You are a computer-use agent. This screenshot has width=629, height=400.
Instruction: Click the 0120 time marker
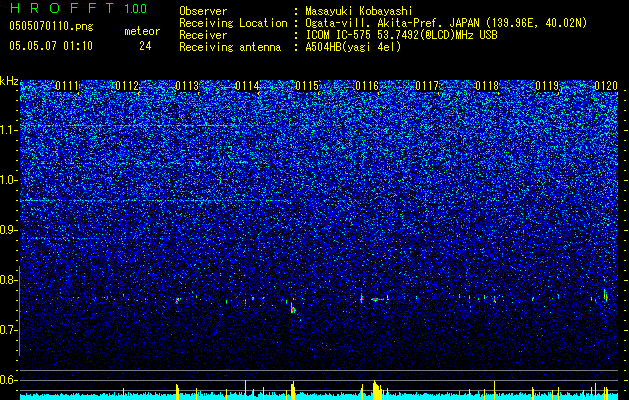tap(606, 86)
